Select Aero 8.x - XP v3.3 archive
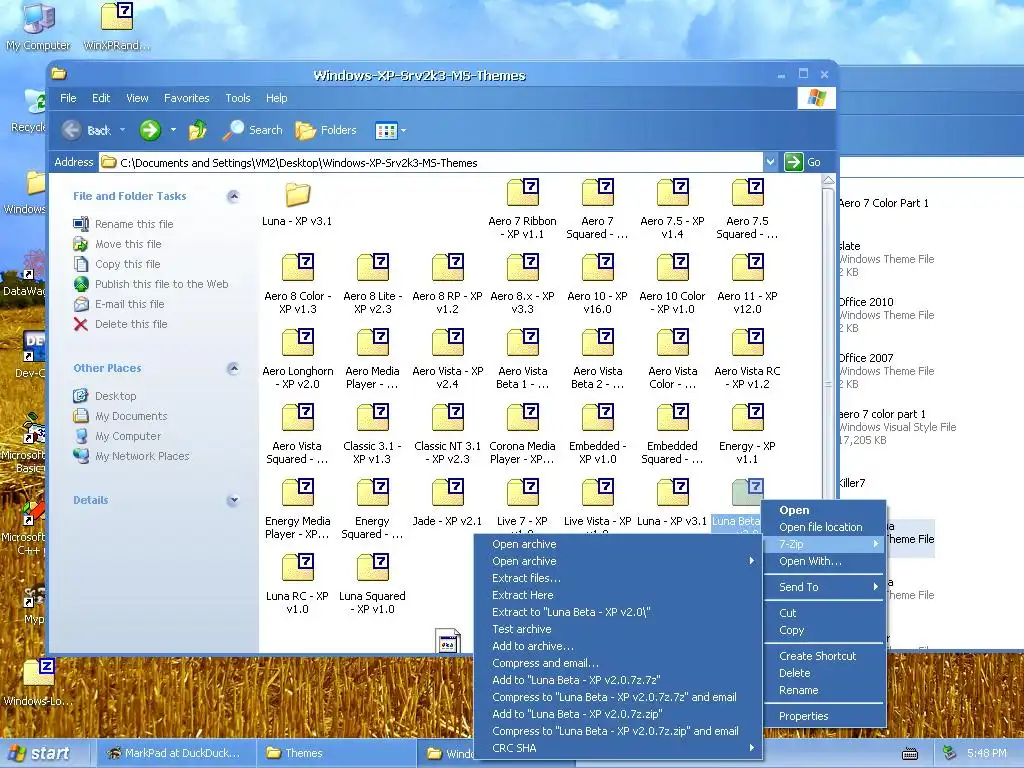 click(x=522, y=284)
